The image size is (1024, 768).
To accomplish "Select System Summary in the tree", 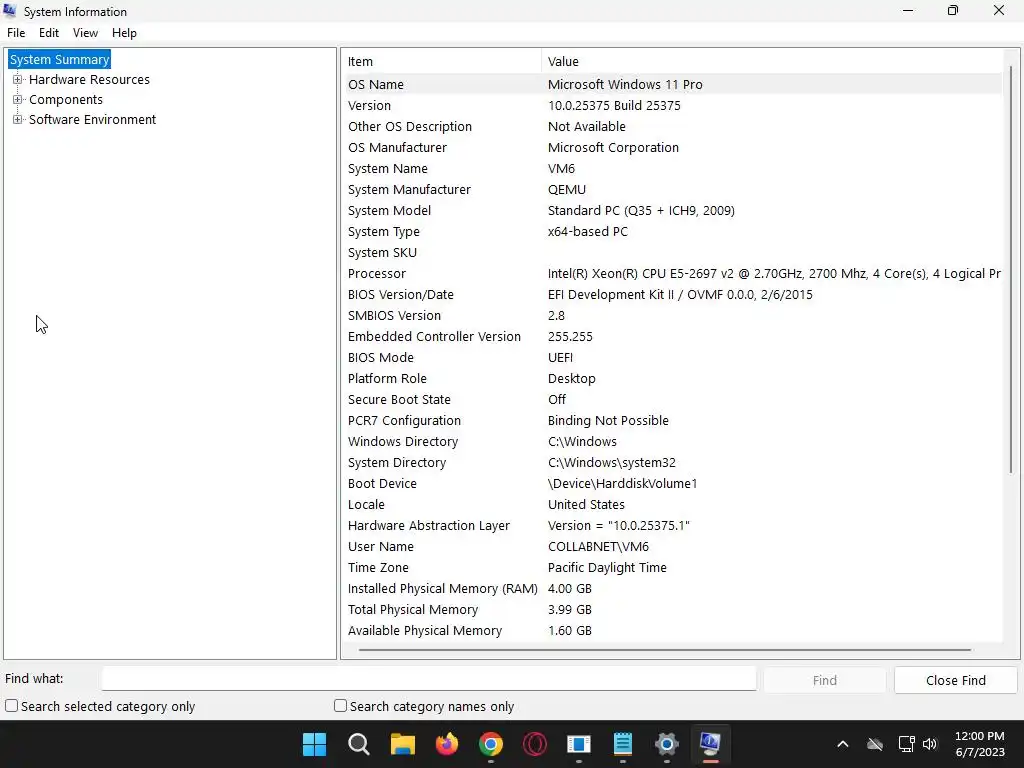I will click(x=59, y=59).
